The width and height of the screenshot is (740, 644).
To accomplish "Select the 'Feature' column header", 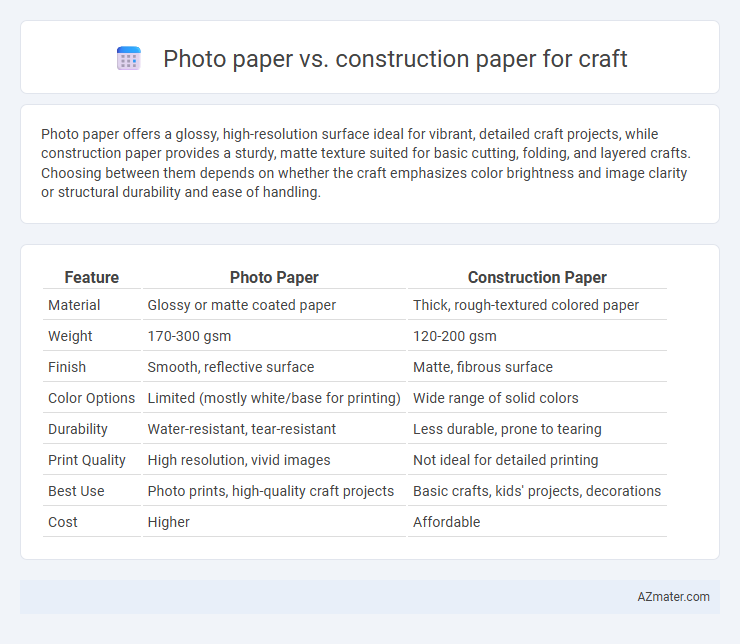I will (92, 277).
